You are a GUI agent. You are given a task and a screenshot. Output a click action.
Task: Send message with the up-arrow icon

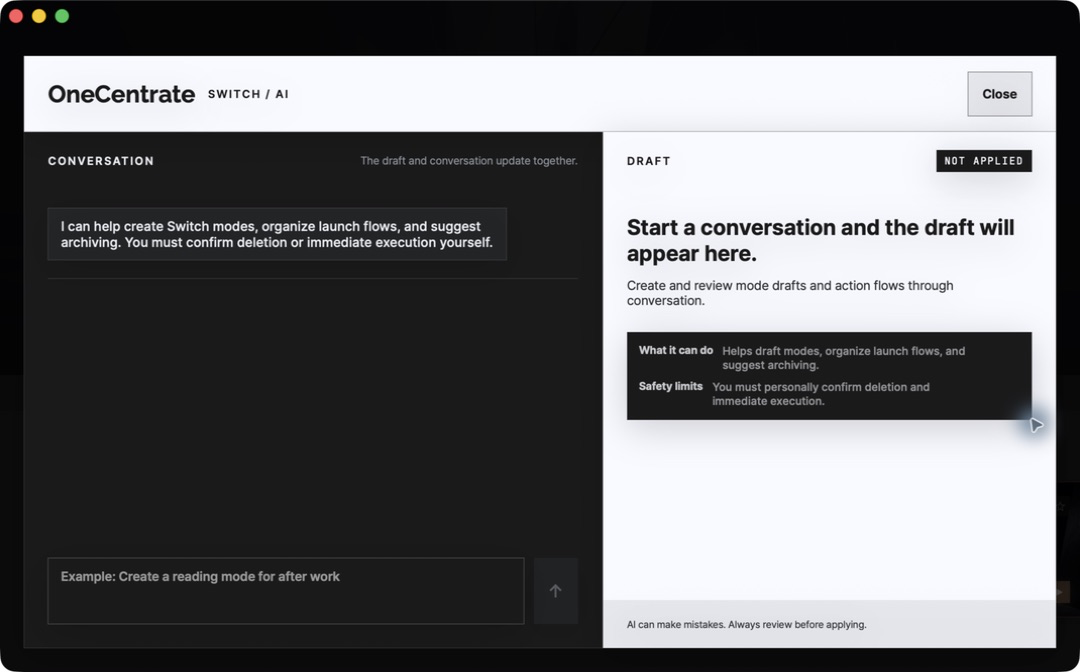click(x=555, y=591)
